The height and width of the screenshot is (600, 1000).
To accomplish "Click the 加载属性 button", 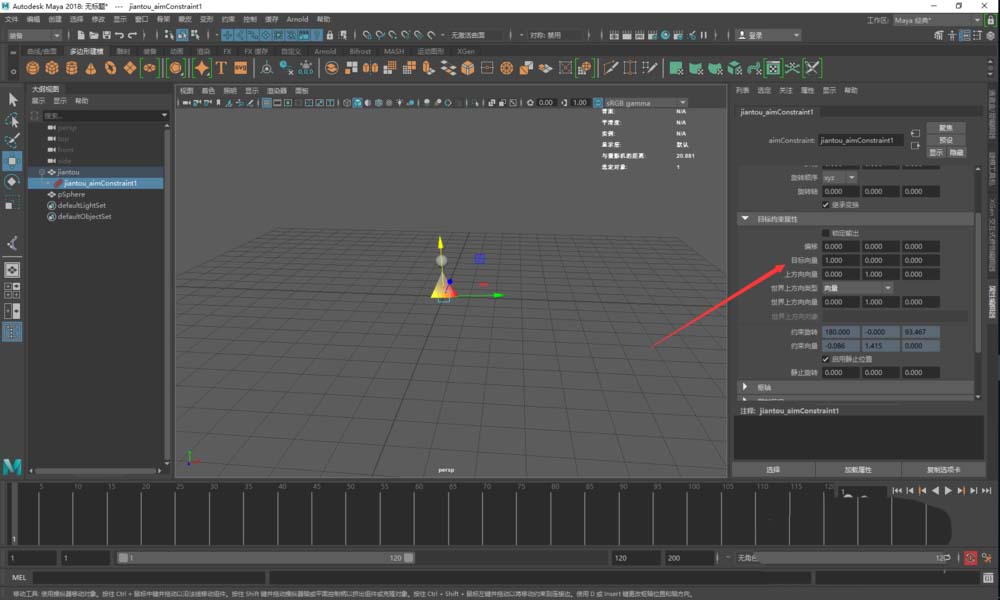I will [857, 468].
